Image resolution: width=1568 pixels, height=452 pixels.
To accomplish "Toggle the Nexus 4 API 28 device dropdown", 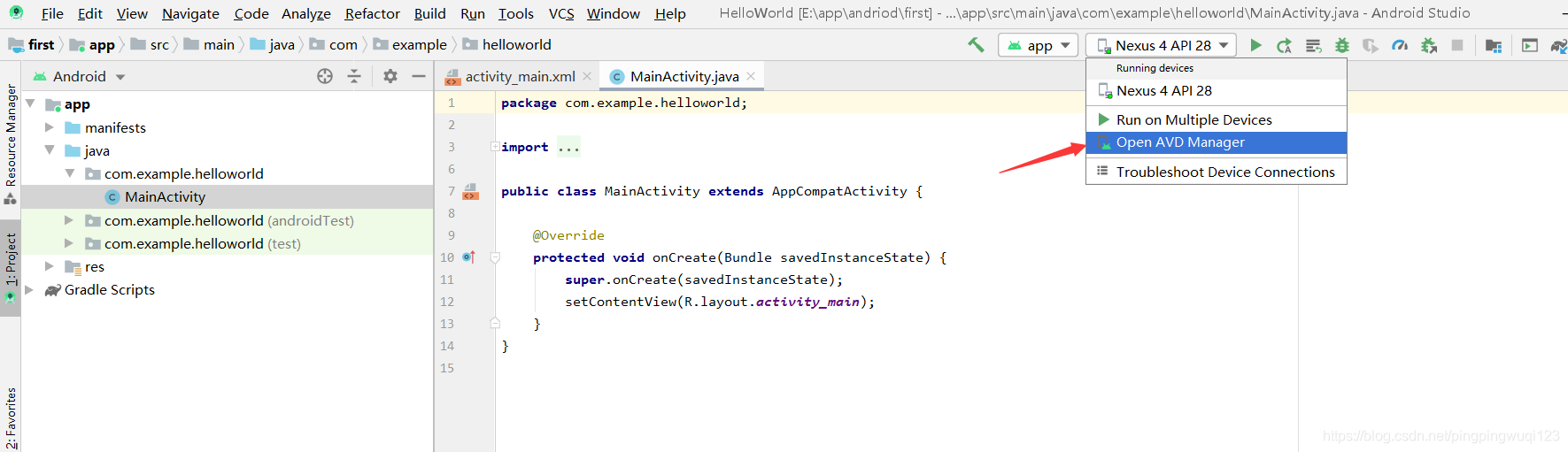I will (1162, 45).
